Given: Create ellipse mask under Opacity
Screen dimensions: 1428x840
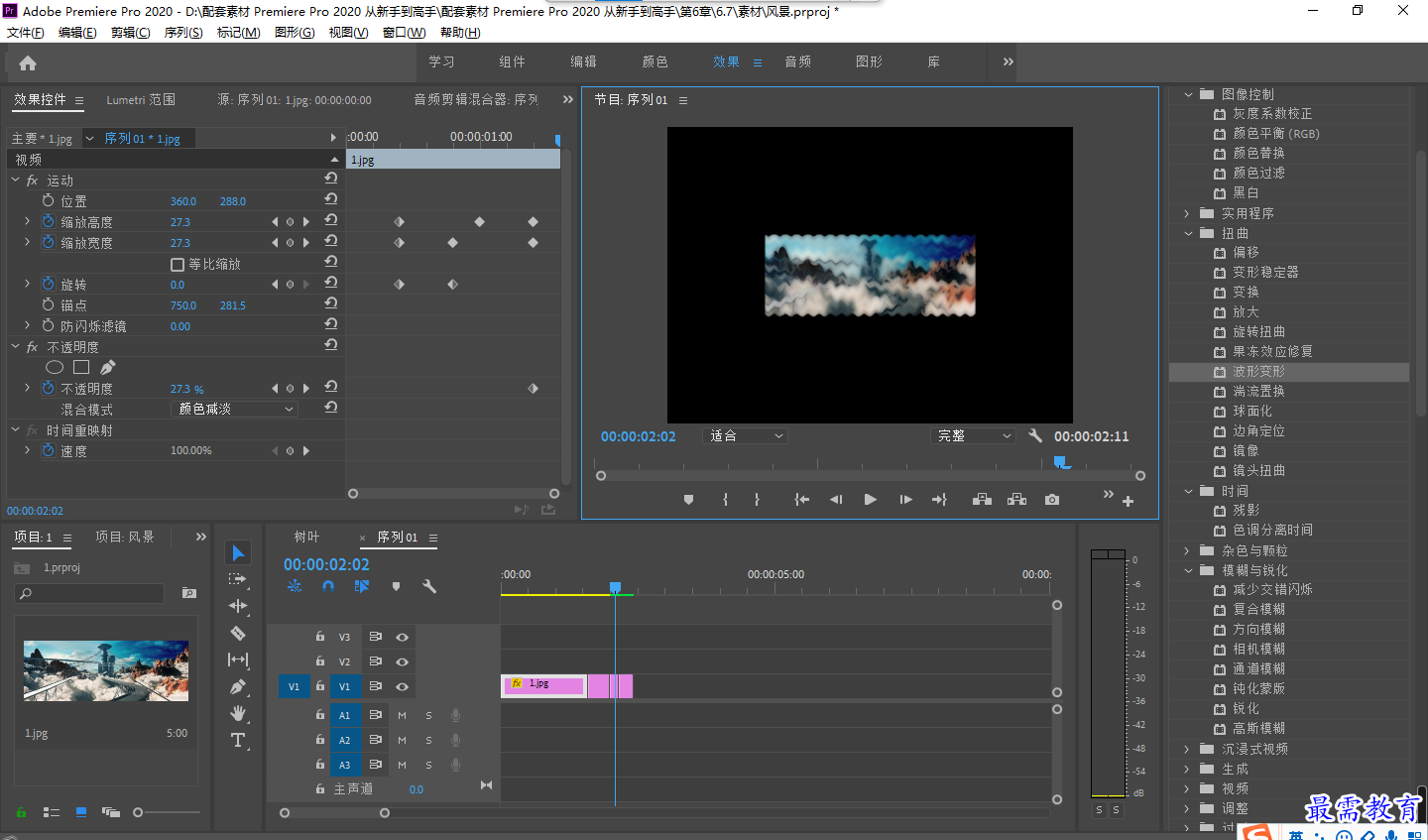Looking at the screenshot, I should click(55, 367).
